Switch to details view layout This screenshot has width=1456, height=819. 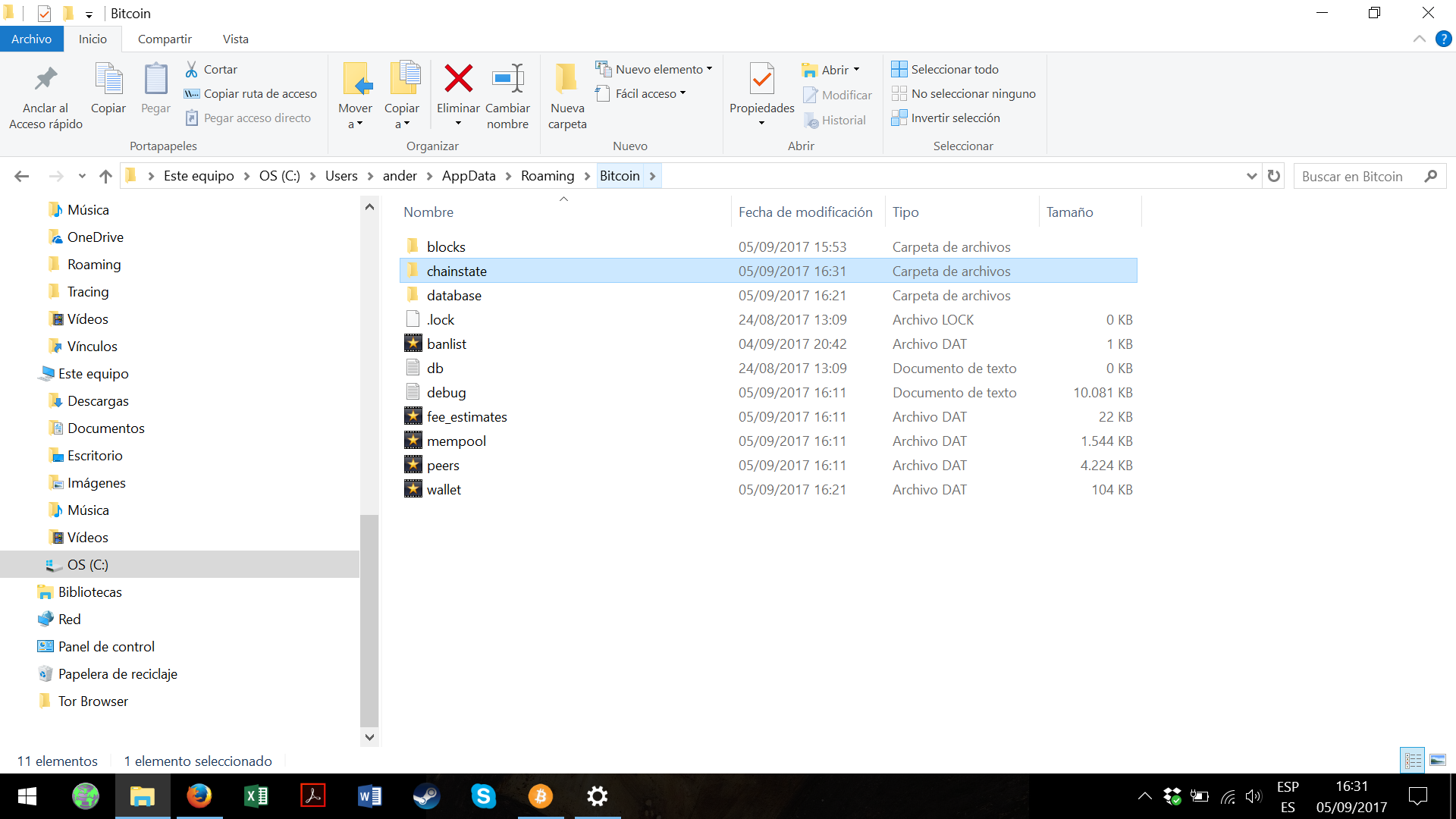tap(1413, 760)
